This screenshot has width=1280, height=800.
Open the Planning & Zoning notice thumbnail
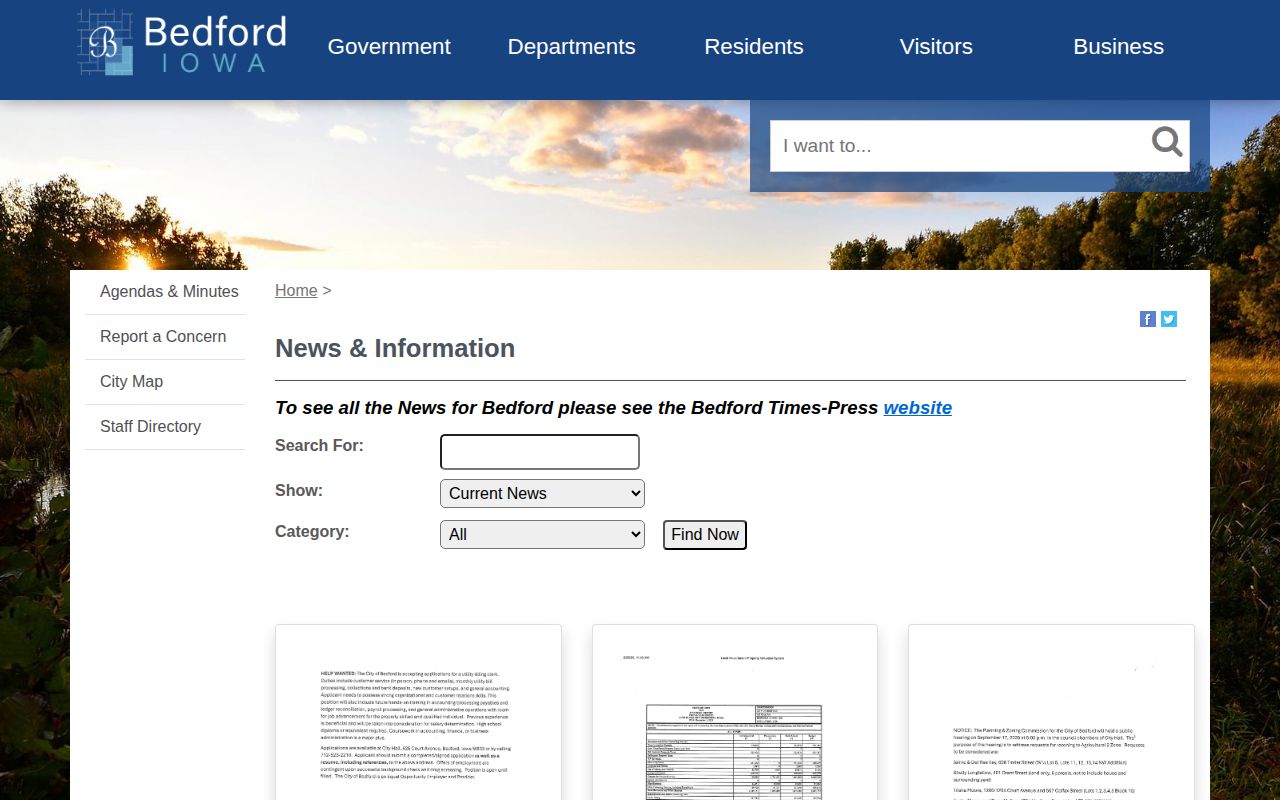(x=1051, y=712)
